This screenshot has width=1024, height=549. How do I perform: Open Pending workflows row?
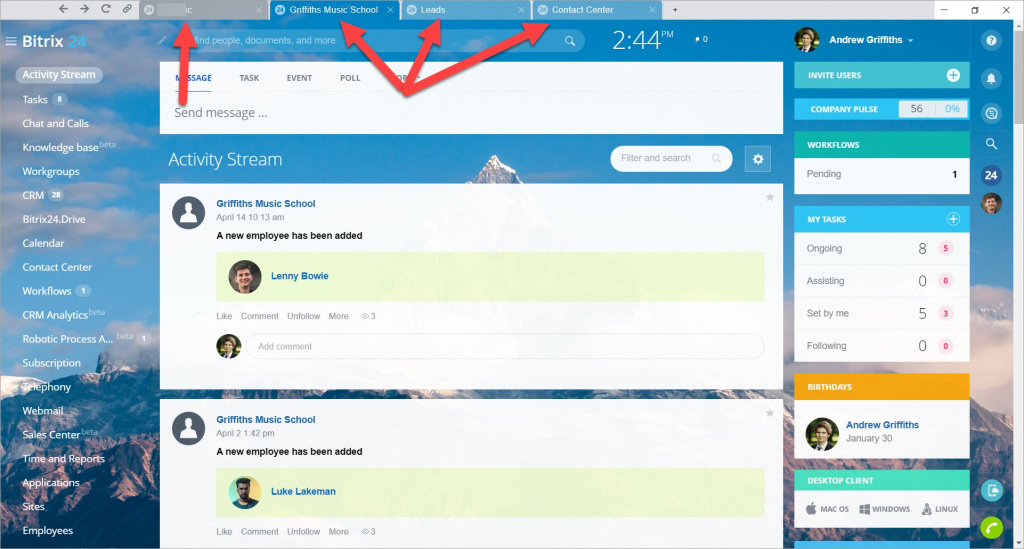tap(882, 174)
